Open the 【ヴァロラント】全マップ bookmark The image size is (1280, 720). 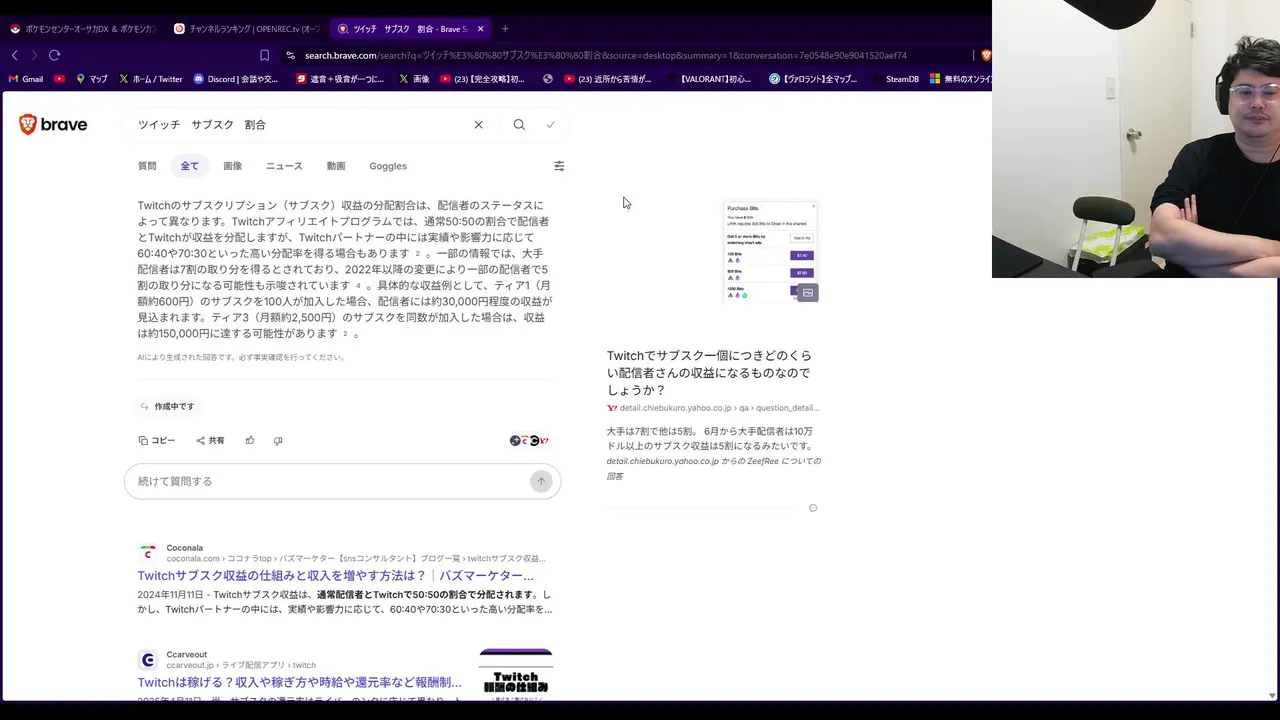click(x=813, y=79)
